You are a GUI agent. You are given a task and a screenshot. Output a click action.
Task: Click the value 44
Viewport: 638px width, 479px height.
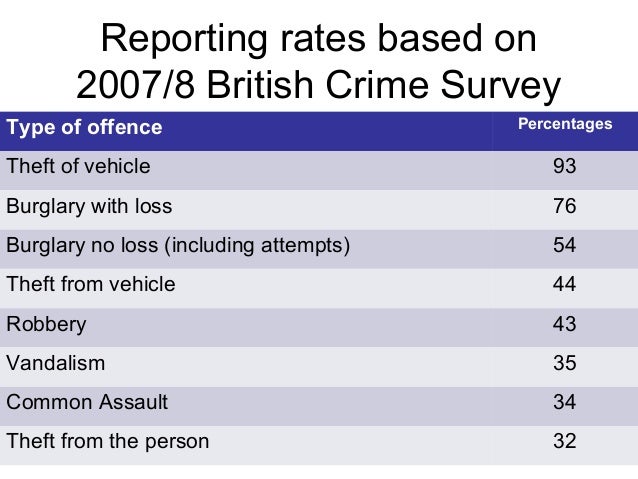click(564, 284)
